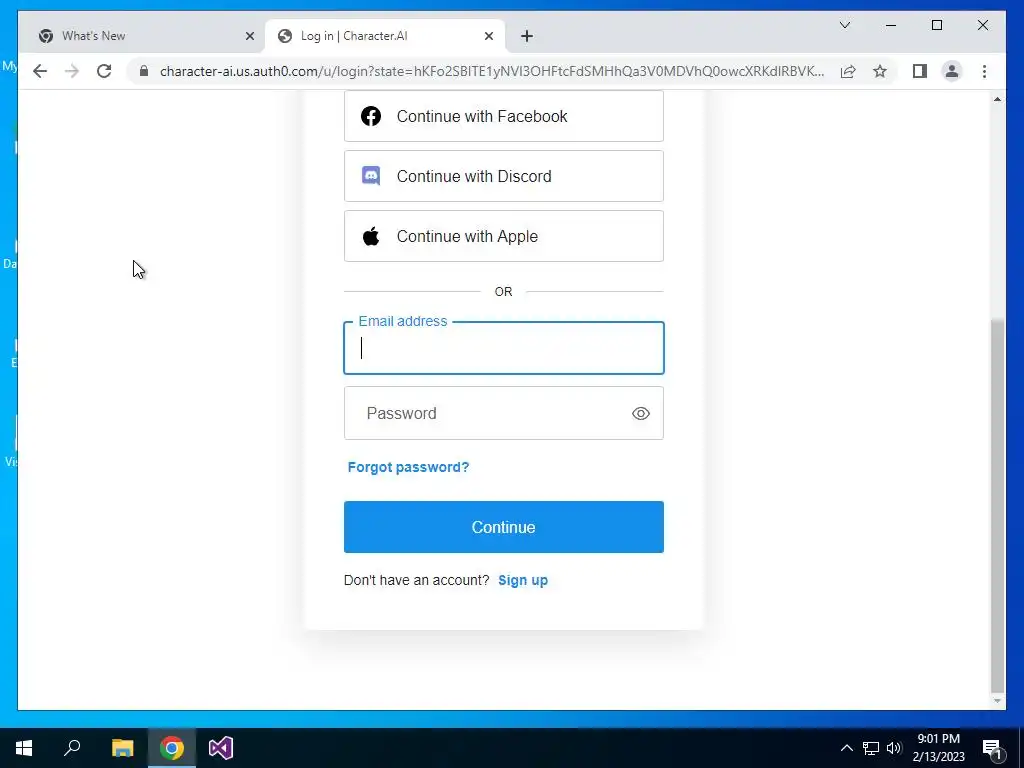Open Visual Studio from the taskbar
1024x768 pixels.
tap(221, 748)
